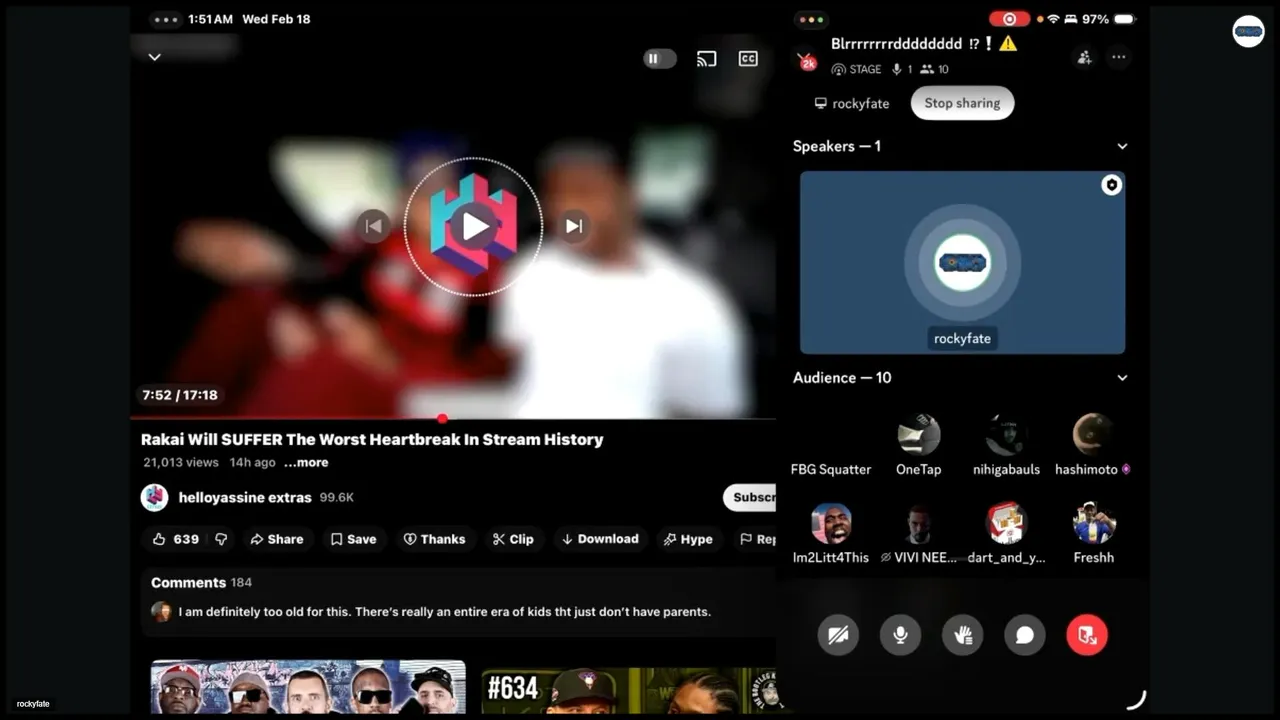
Task: Like the video with thumbs up
Action: (x=176, y=539)
